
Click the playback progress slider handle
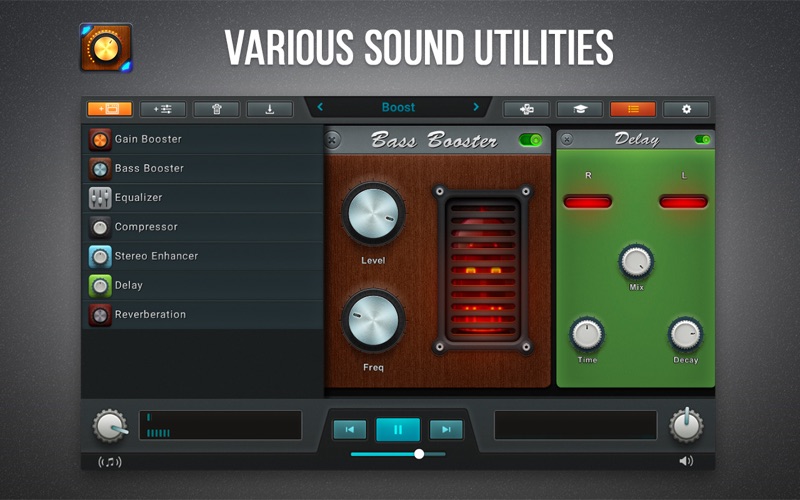point(419,454)
